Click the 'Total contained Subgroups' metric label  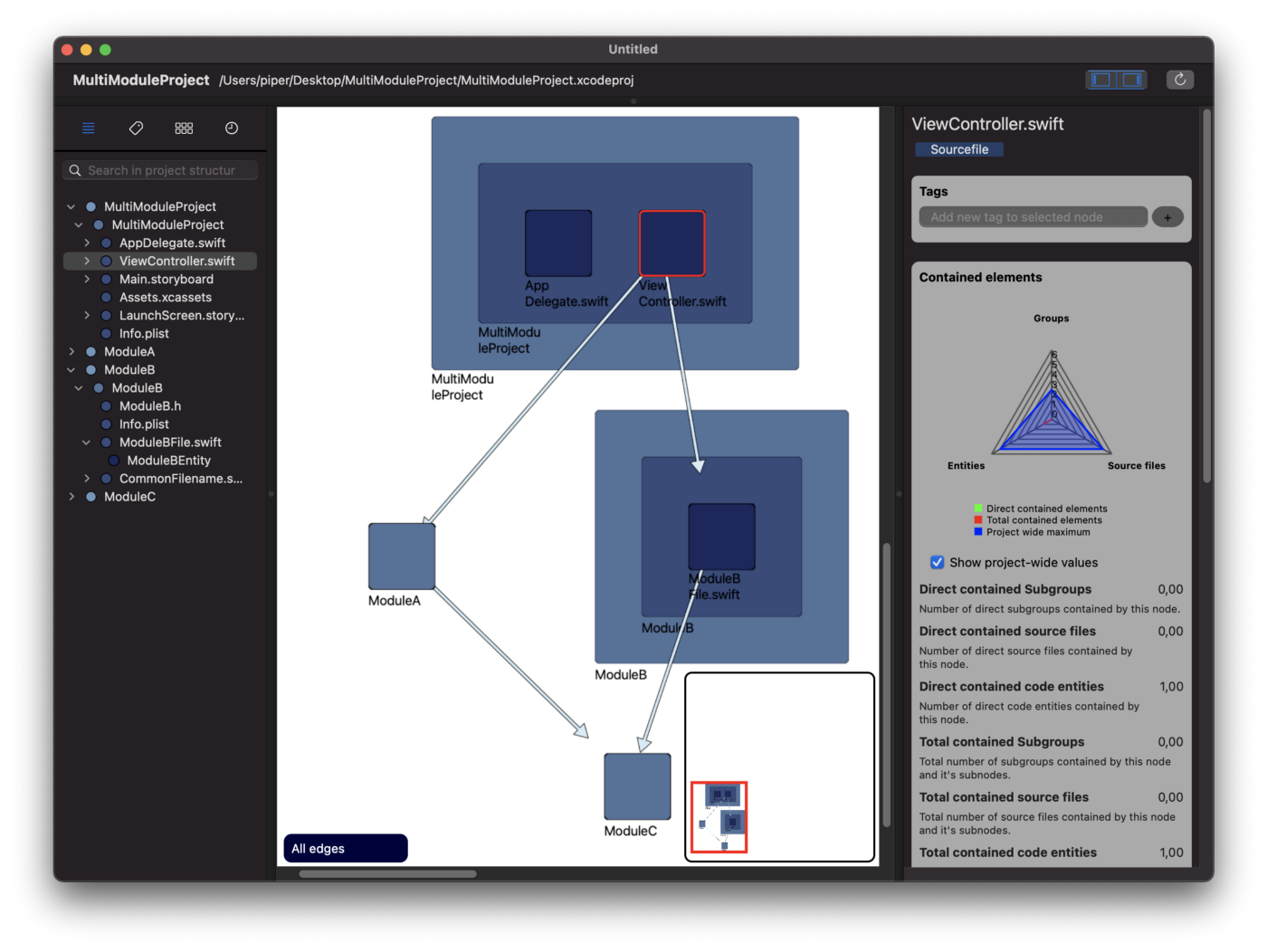1002,741
